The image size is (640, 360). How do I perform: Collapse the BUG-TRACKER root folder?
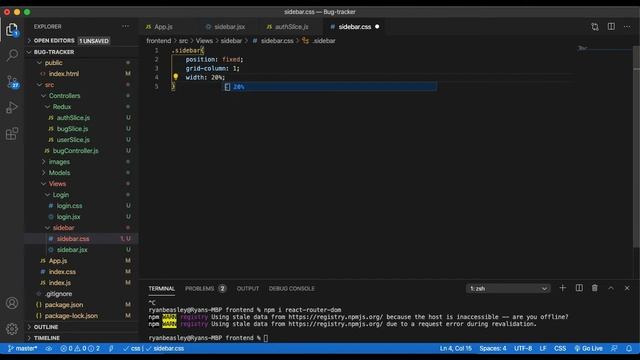[53, 52]
